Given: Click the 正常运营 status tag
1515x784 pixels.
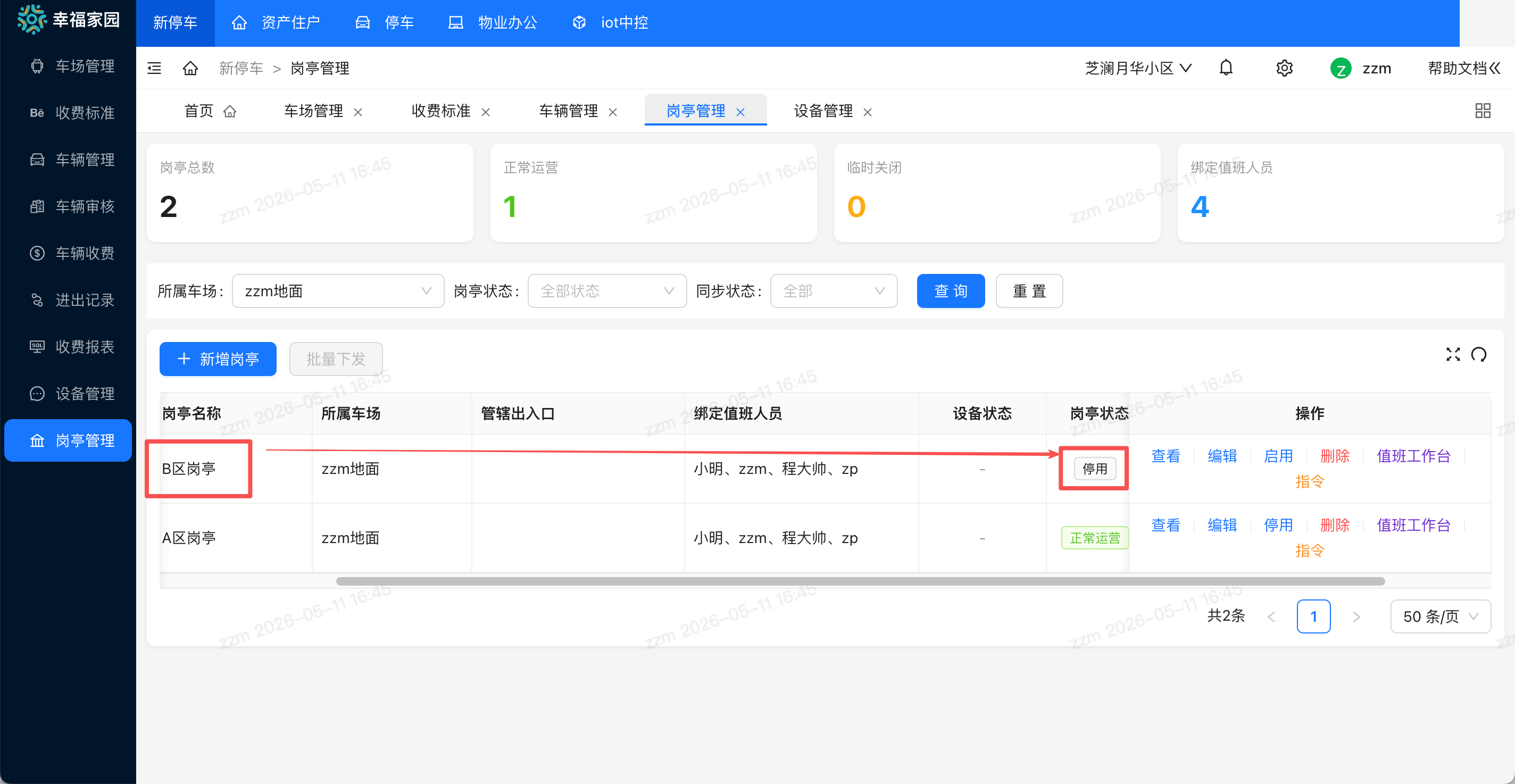Looking at the screenshot, I should [x=1095, y=538].
